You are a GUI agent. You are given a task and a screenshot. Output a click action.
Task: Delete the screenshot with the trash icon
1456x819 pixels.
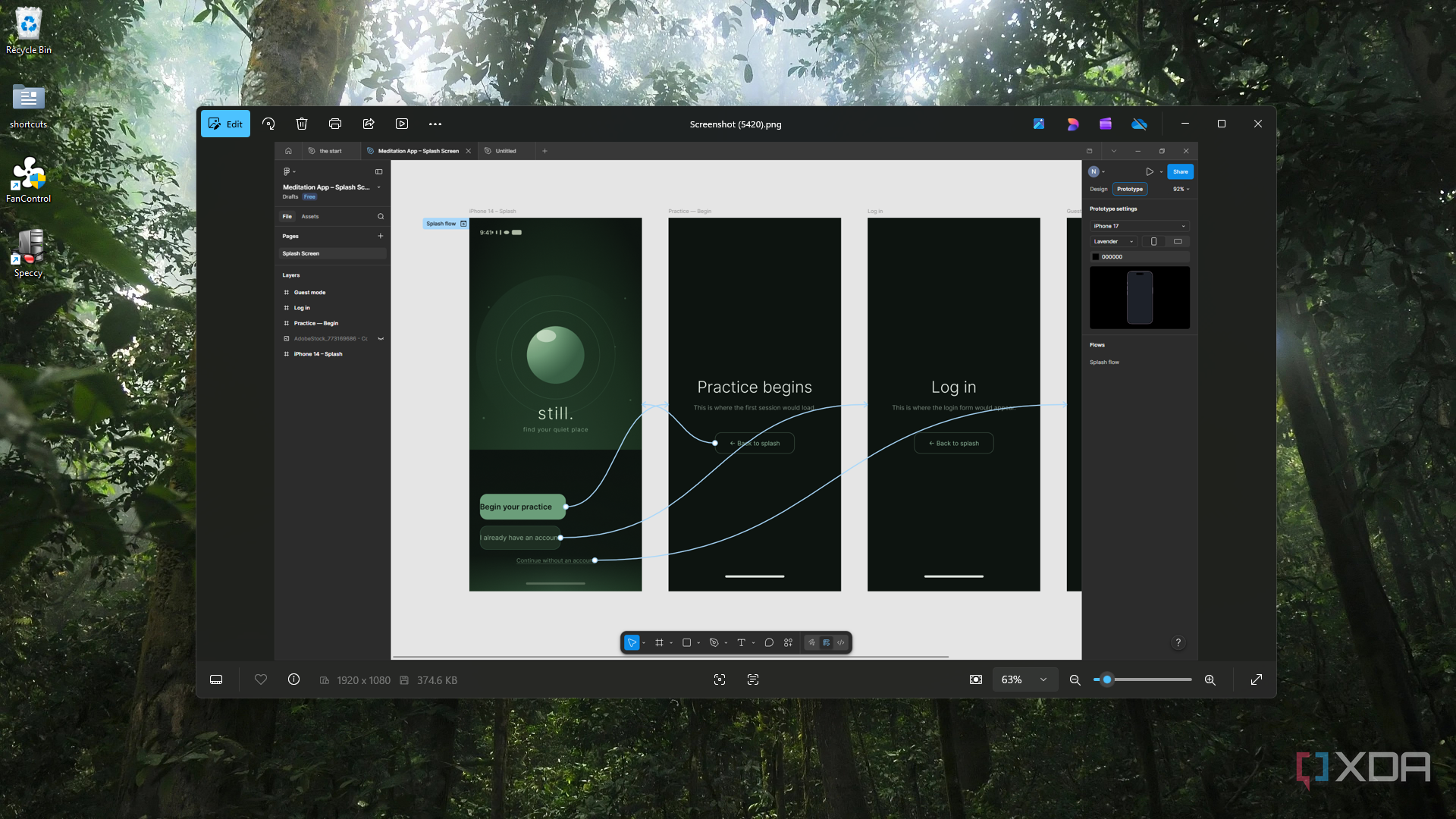coord(302,124)
